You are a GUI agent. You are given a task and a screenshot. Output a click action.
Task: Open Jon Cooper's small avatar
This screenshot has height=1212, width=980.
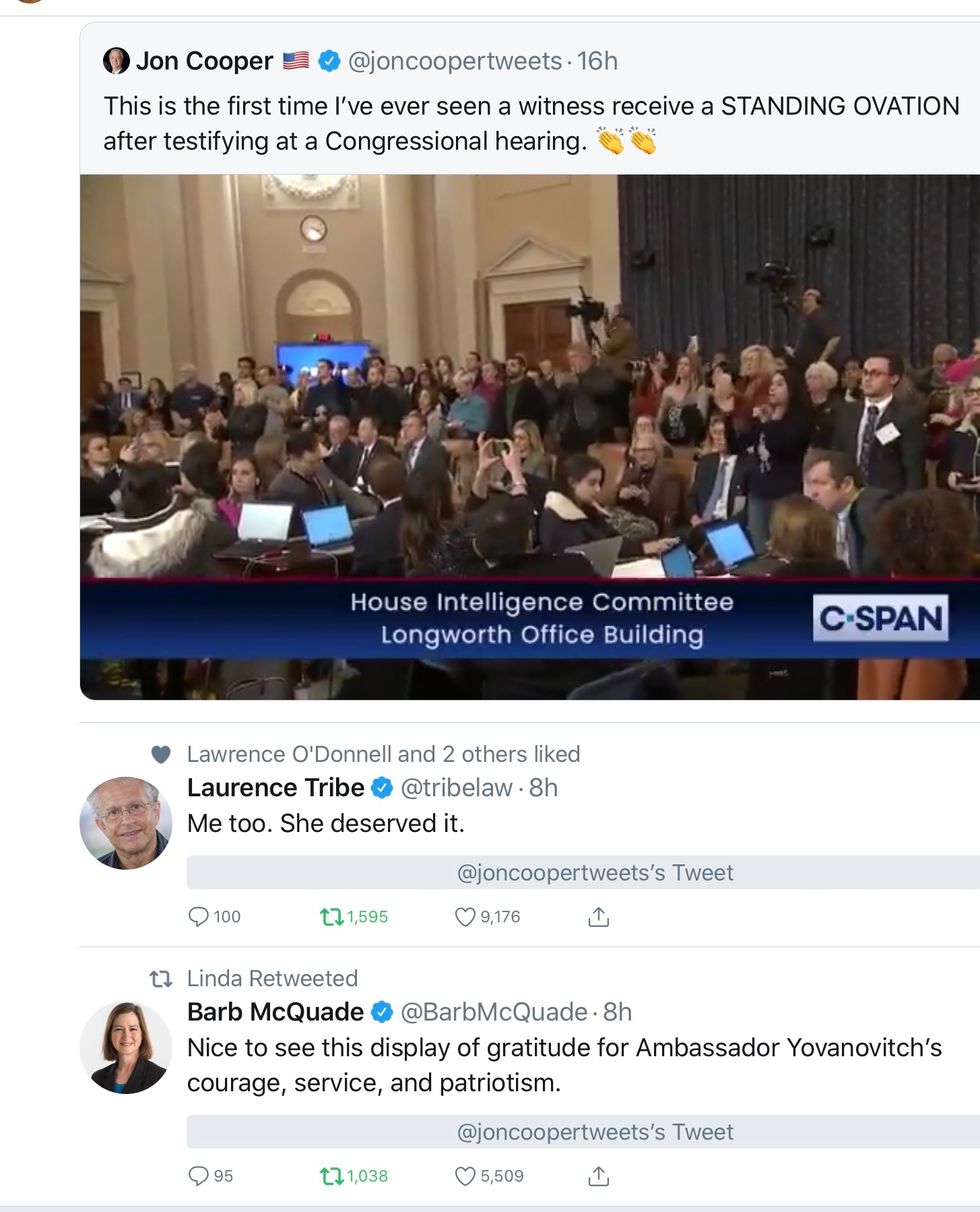(x=116, y=61)
